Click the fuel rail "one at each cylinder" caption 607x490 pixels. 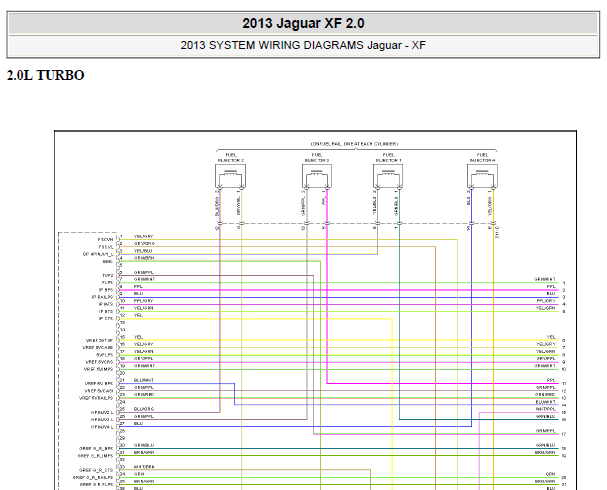tap(354, 144)
